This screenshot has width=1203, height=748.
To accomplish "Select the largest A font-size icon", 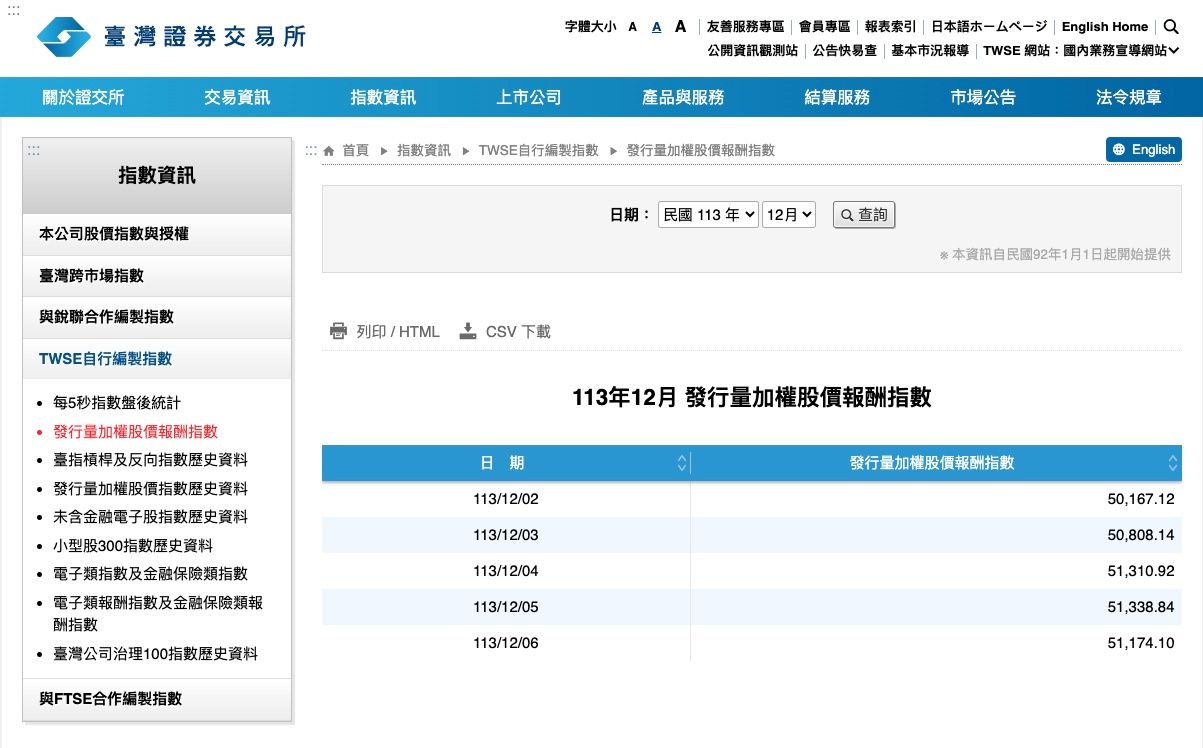I will [x=680, y=26].
